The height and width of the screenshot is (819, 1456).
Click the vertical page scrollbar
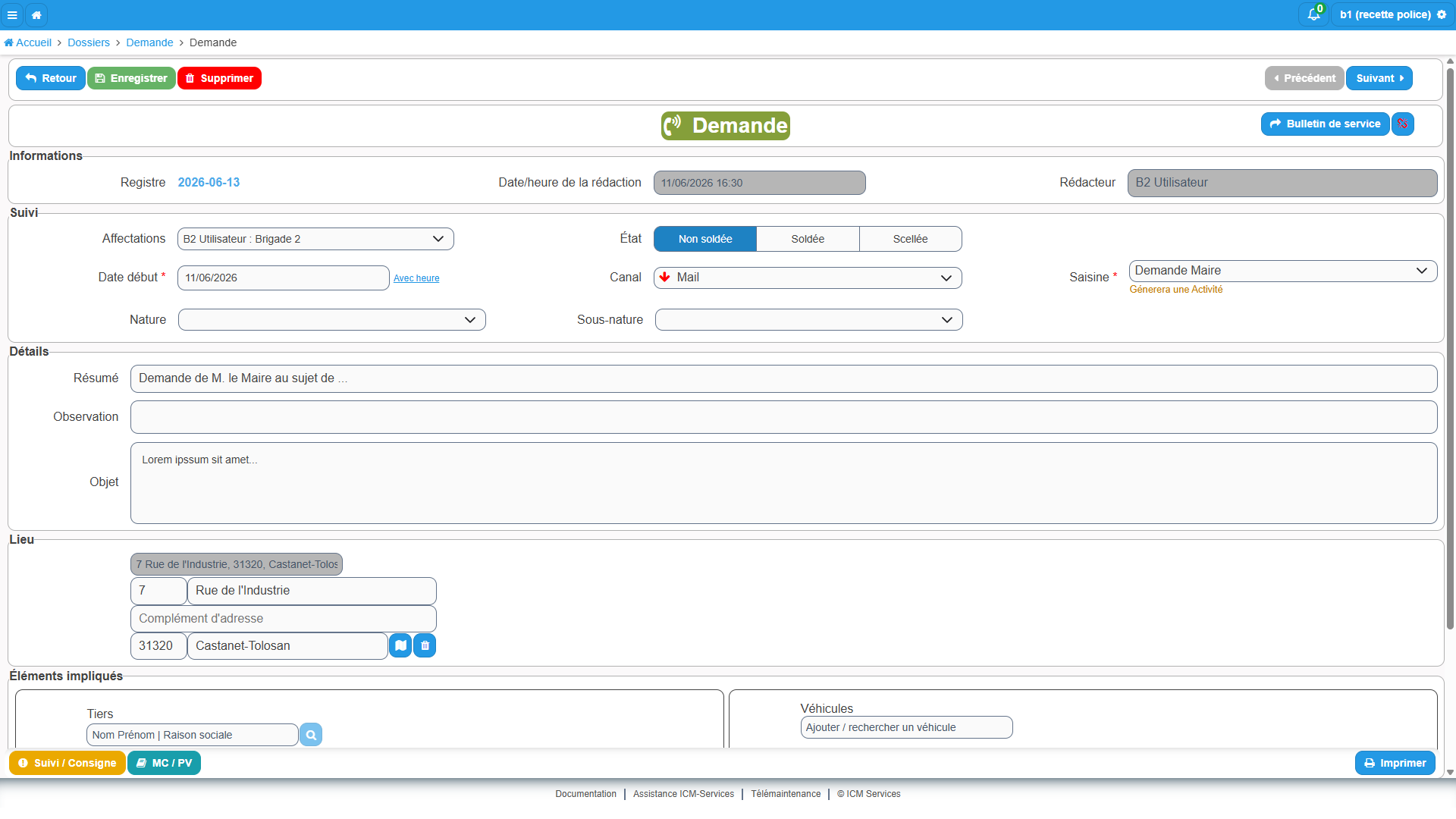[1450, 349]
